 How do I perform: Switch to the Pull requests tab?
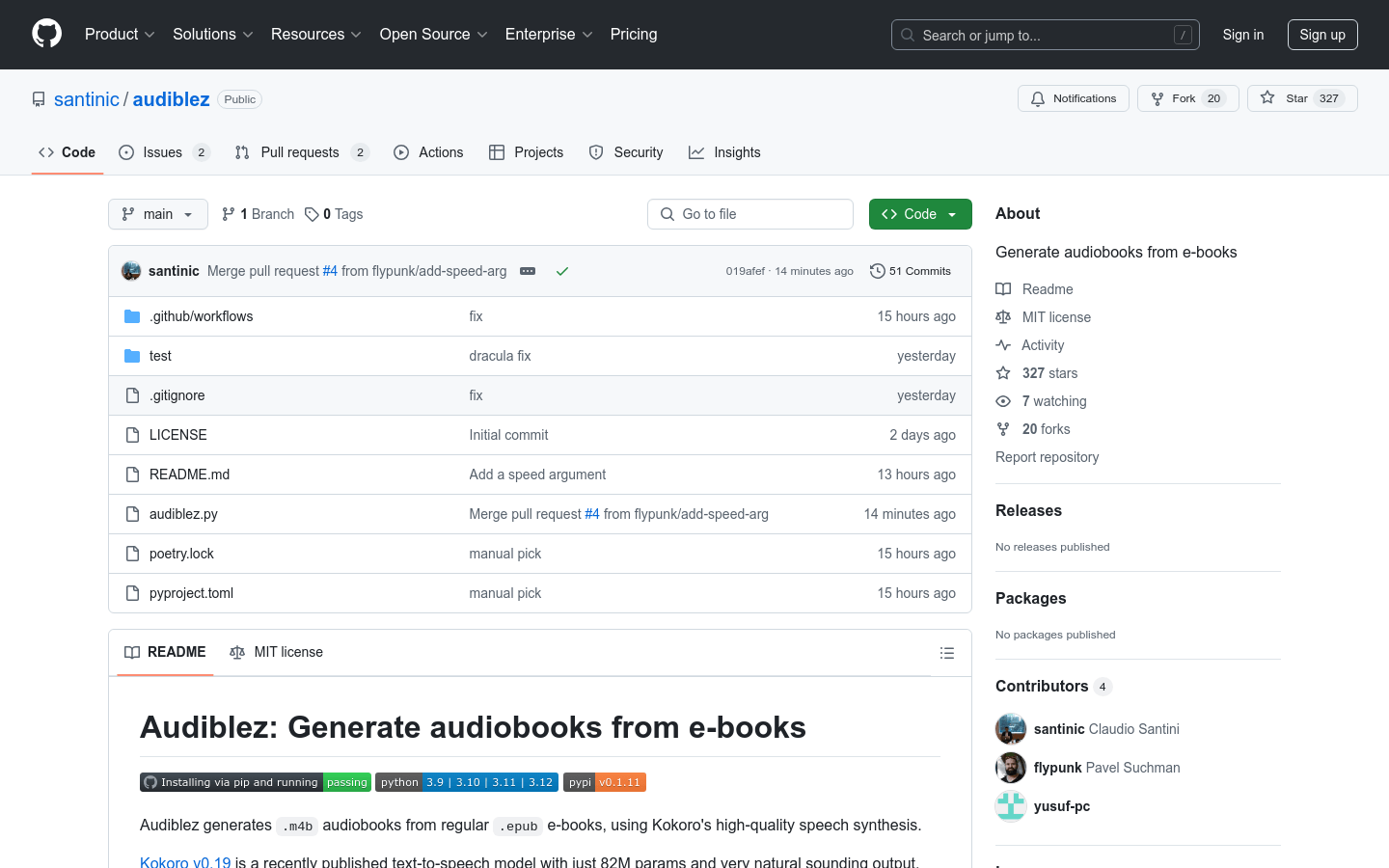[x=302, y=152]
